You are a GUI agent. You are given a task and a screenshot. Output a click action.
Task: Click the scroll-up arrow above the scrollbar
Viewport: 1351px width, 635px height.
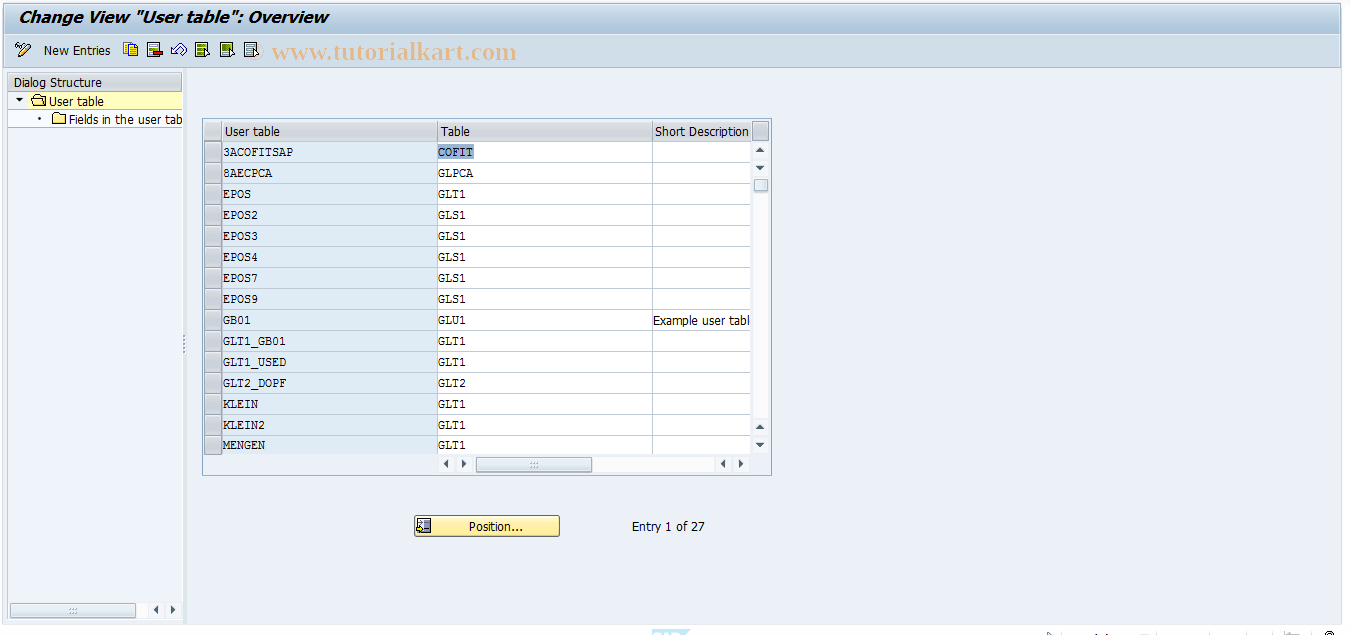(x=759, y=147)
